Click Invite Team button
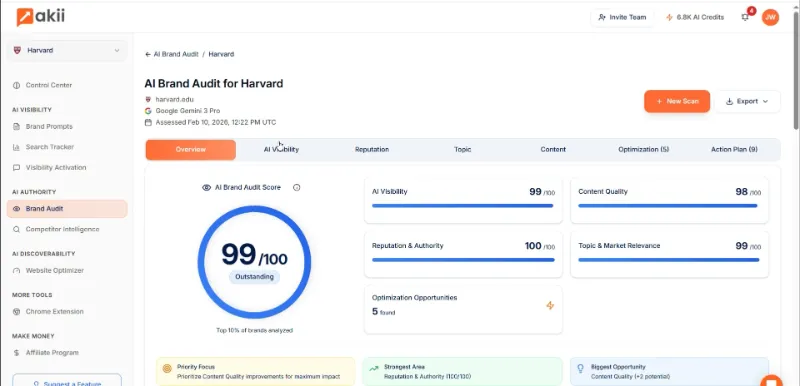The height and width of the screenshot is (386, 800). [622, 17]
